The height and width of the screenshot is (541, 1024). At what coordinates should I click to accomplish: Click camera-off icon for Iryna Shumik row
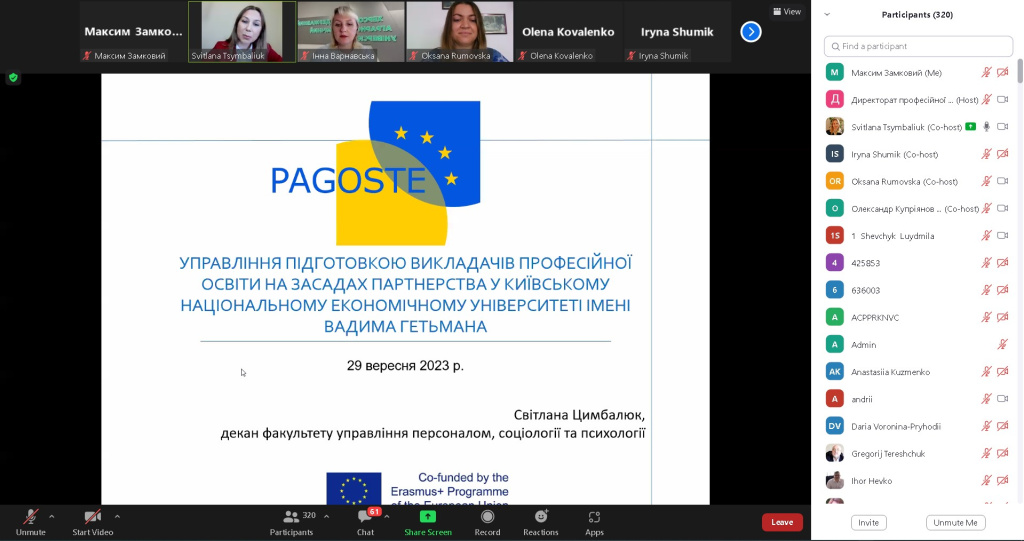(x=1003, y=154)
